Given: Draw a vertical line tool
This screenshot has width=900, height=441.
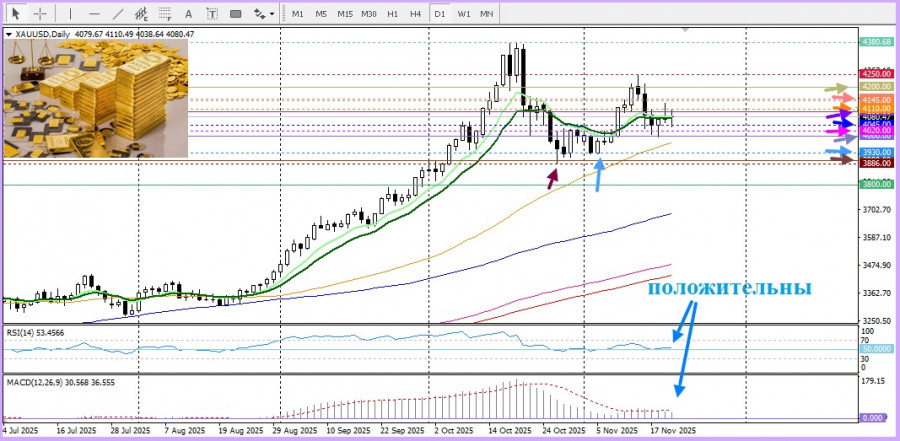Looking at the screenshot, I should coord(69,14).
